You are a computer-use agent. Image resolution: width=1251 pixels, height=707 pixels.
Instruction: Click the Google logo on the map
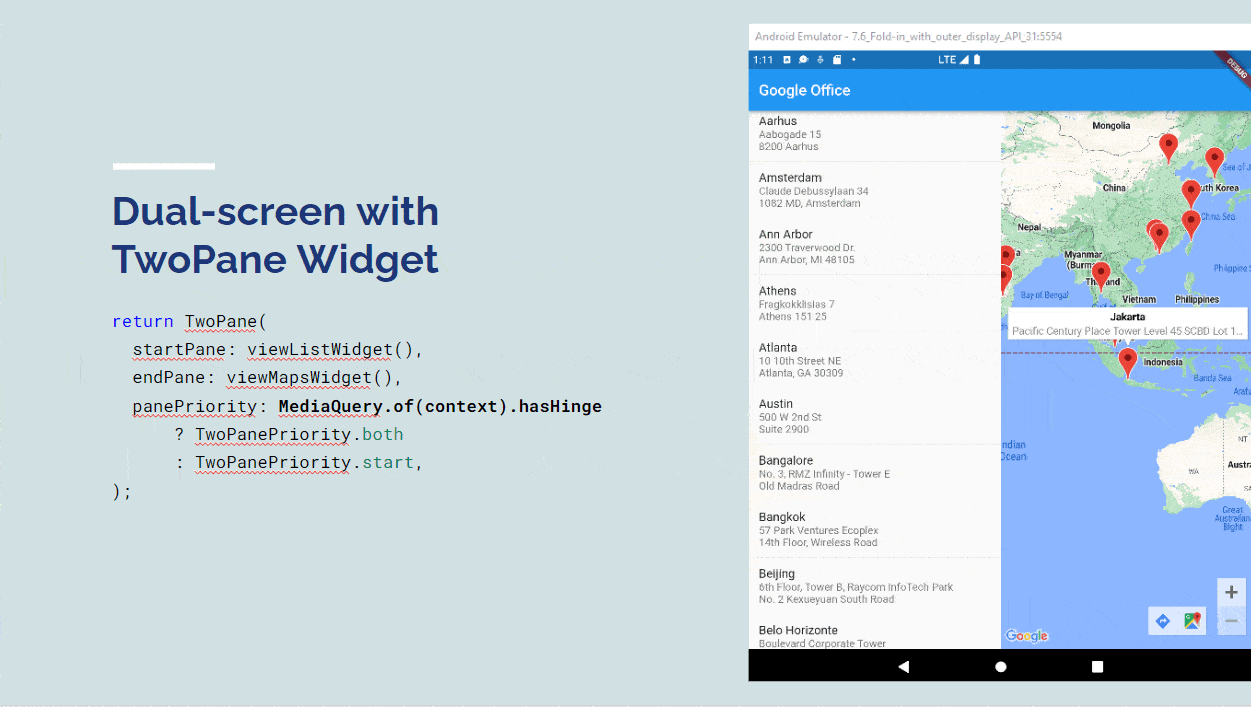1027,636
